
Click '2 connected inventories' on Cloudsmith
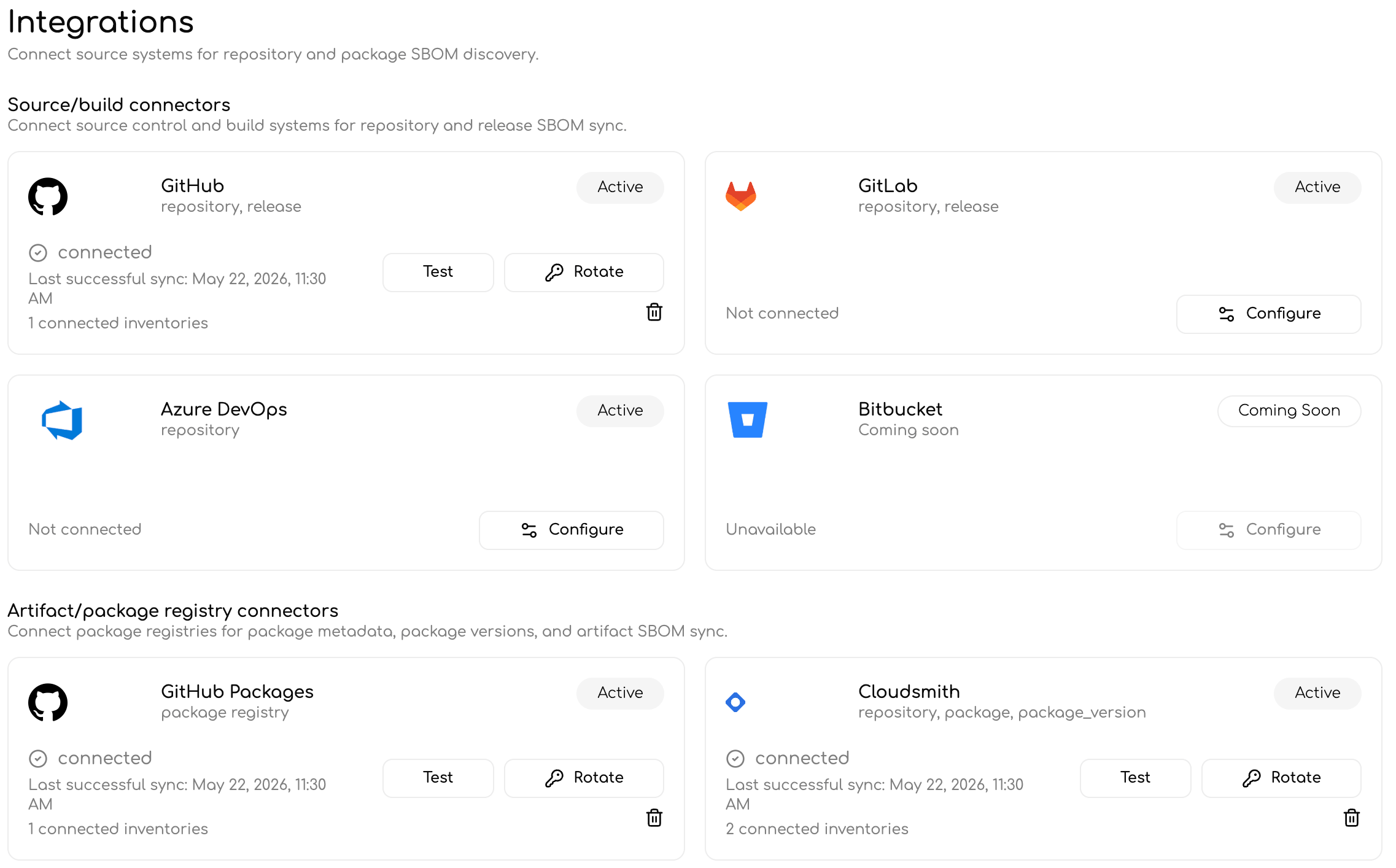click(817, 829)
